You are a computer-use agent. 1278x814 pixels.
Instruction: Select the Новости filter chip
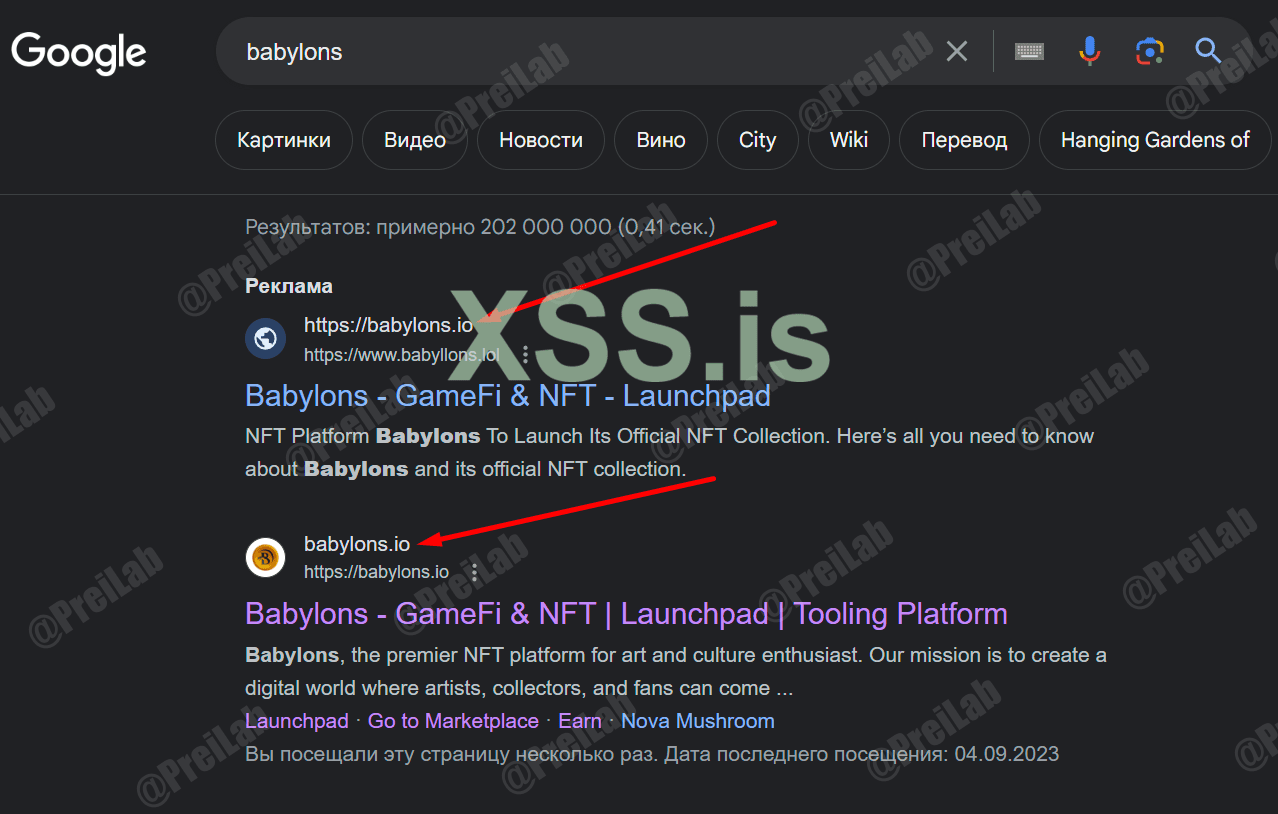pos(541,140)
